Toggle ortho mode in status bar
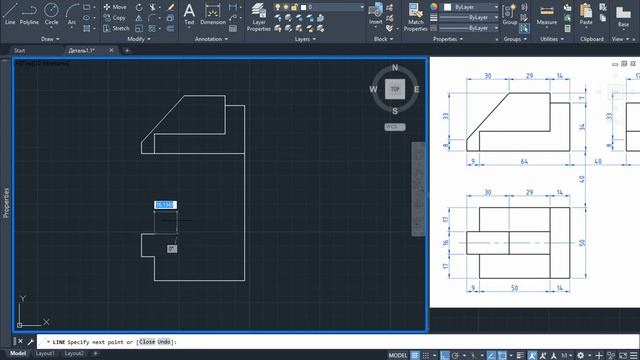Image resolution: width=640 pixels, height=360 pixels. (x=445, y=356)
